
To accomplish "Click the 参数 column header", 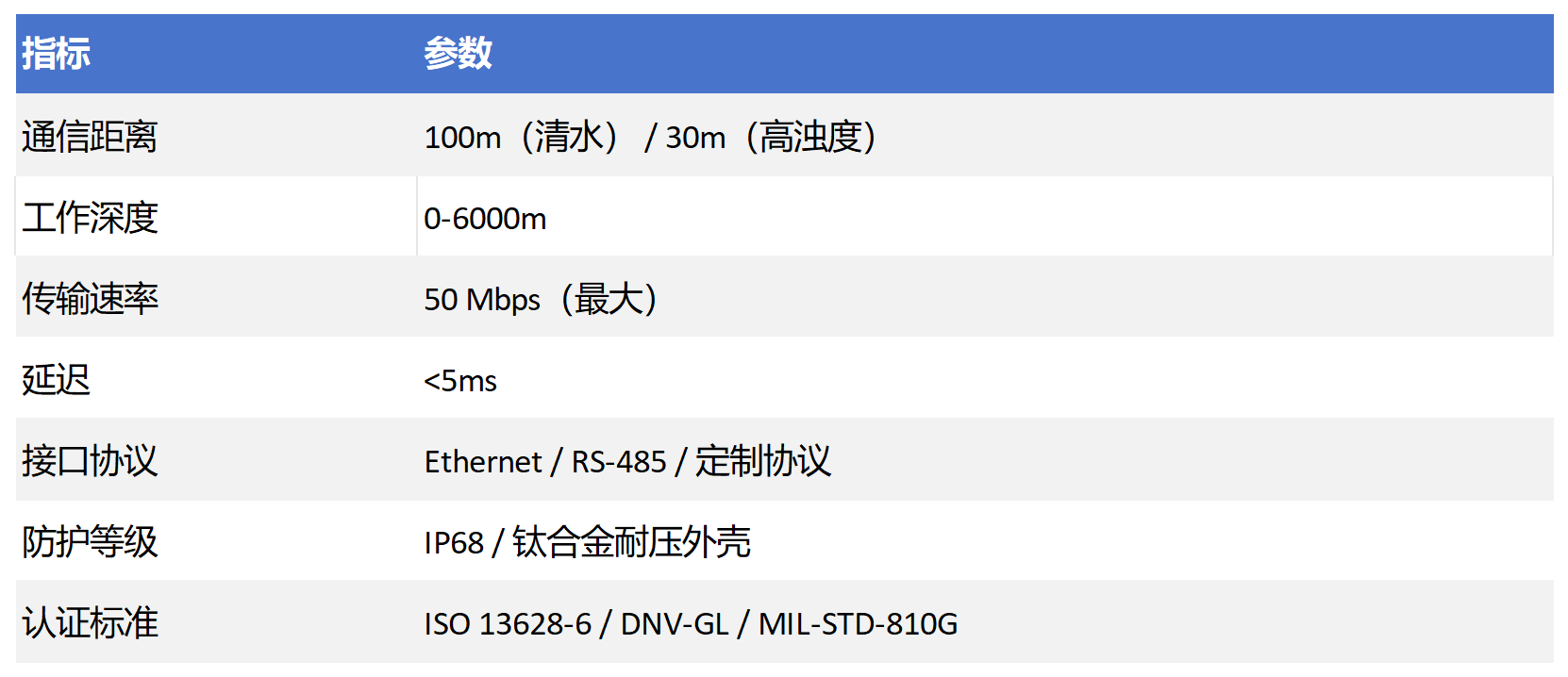I will coord(458,54).
